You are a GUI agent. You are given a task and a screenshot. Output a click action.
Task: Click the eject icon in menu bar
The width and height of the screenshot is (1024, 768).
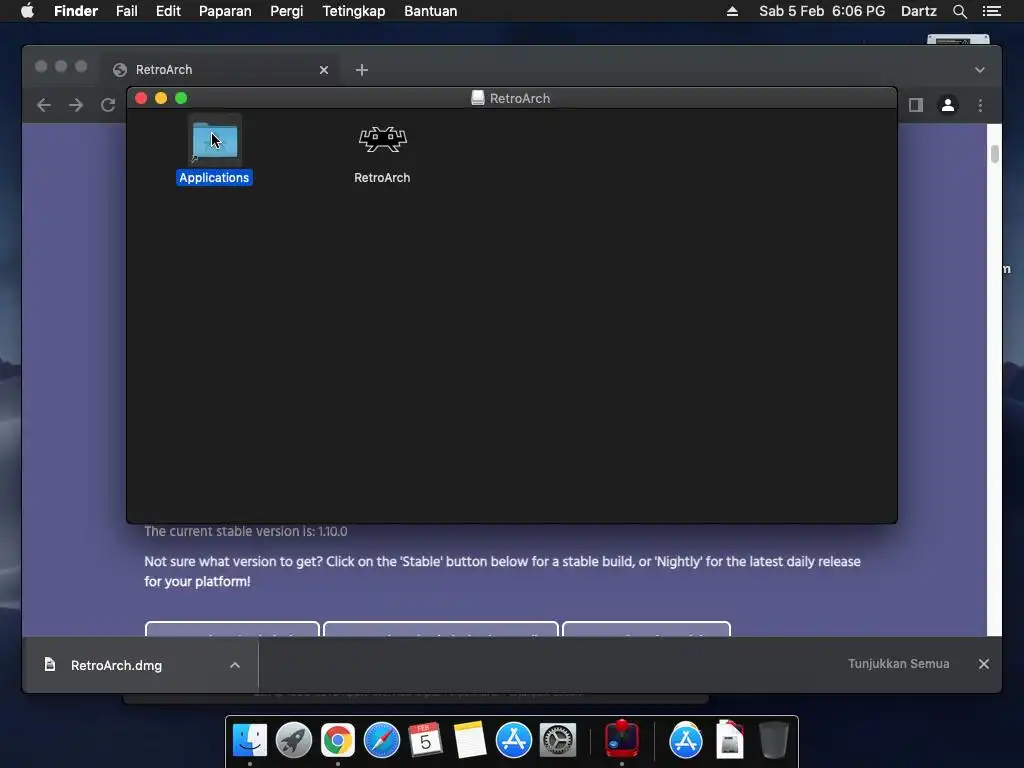(732, 11)
